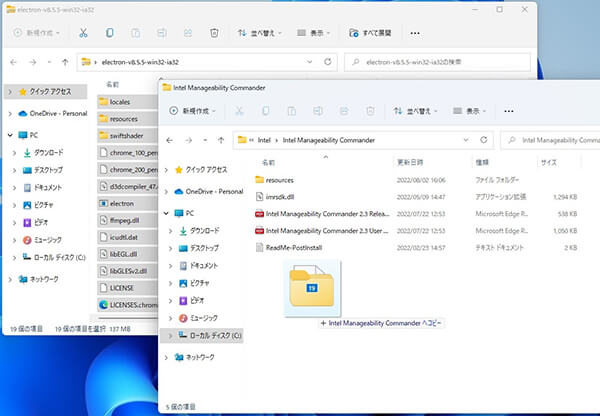
Task: Open more options ellipsis in electron window
Action: (x=415, y=33)
